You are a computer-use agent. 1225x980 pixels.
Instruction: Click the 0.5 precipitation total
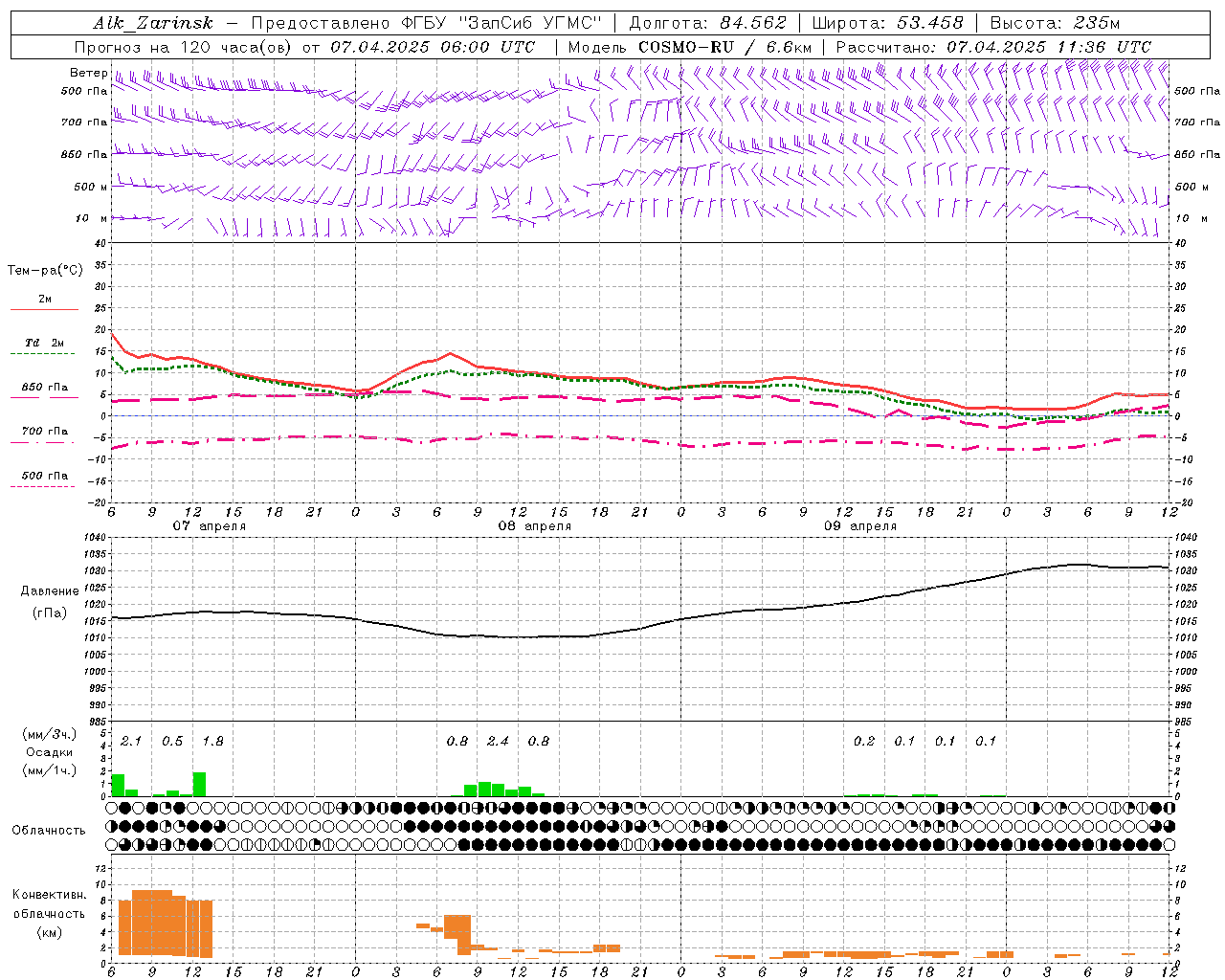click(x=172, y=741)
